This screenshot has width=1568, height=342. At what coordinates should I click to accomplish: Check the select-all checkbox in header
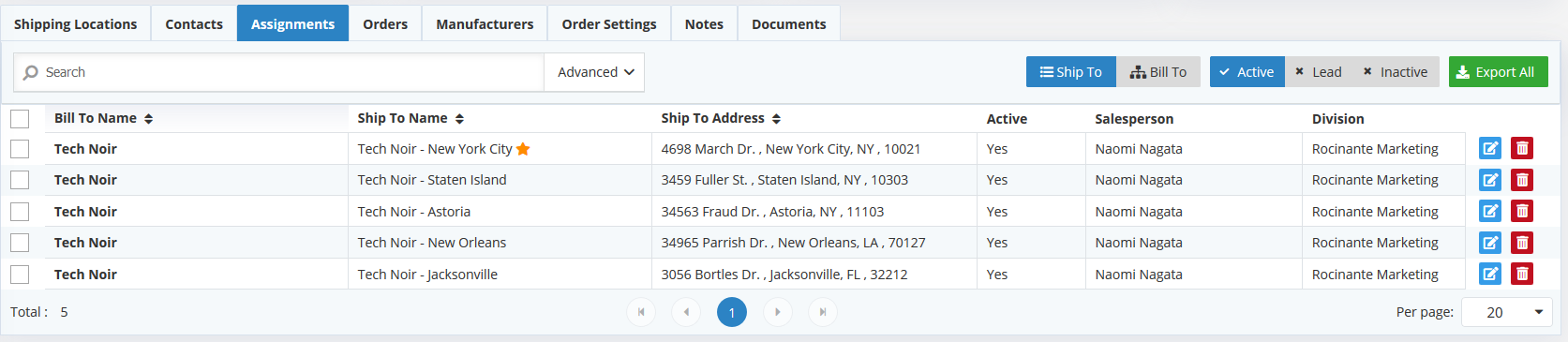(x=20, y=119)
